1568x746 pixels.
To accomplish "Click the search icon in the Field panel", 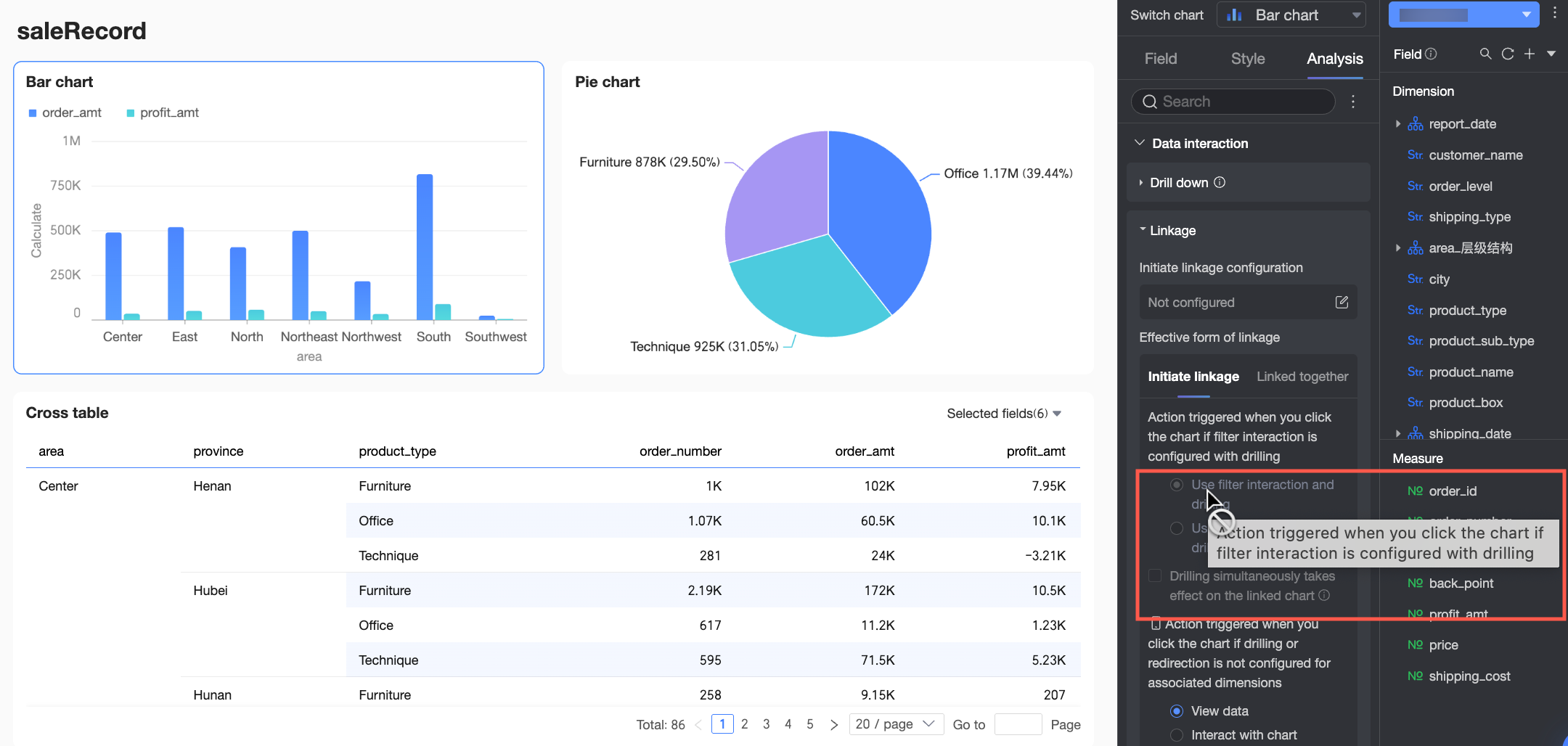I will pos(1485,54).
